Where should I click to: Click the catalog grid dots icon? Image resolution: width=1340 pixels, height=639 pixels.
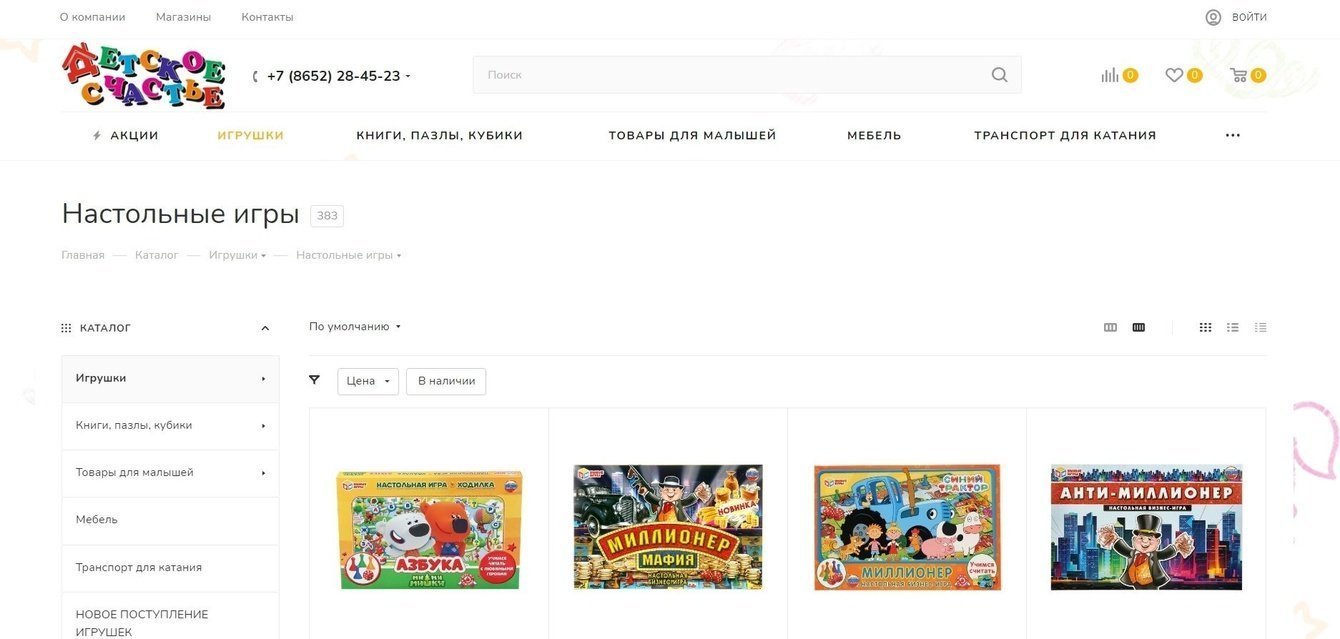tap(66, 328)
